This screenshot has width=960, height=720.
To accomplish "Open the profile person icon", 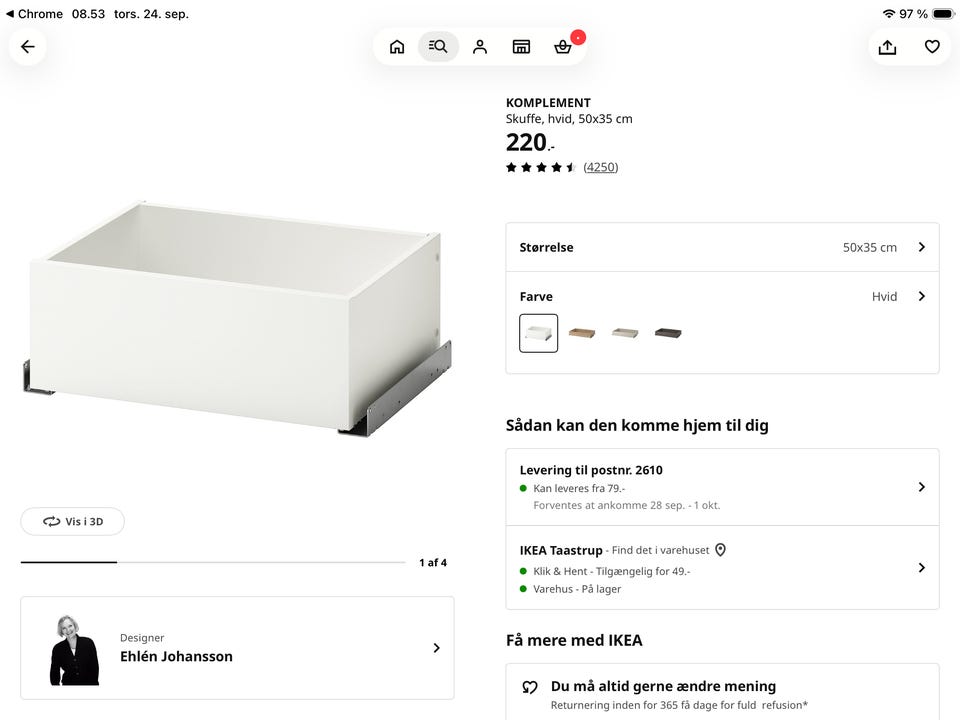I will 480,47.
